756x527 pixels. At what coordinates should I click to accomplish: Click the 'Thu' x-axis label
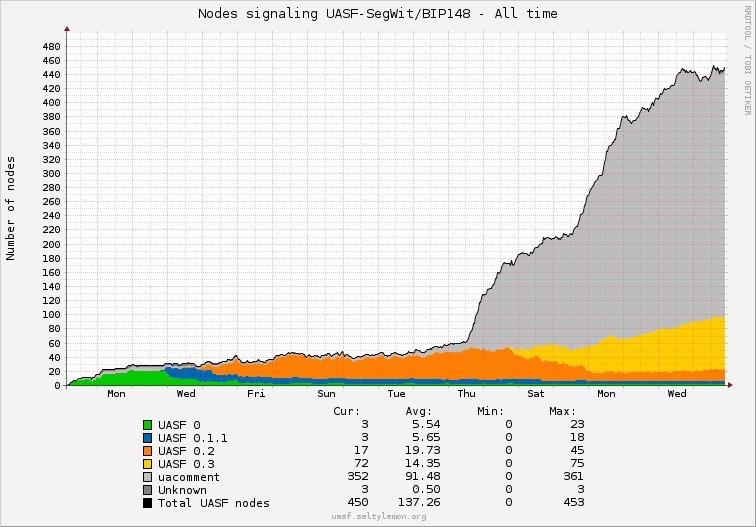[x=467, y=394]
